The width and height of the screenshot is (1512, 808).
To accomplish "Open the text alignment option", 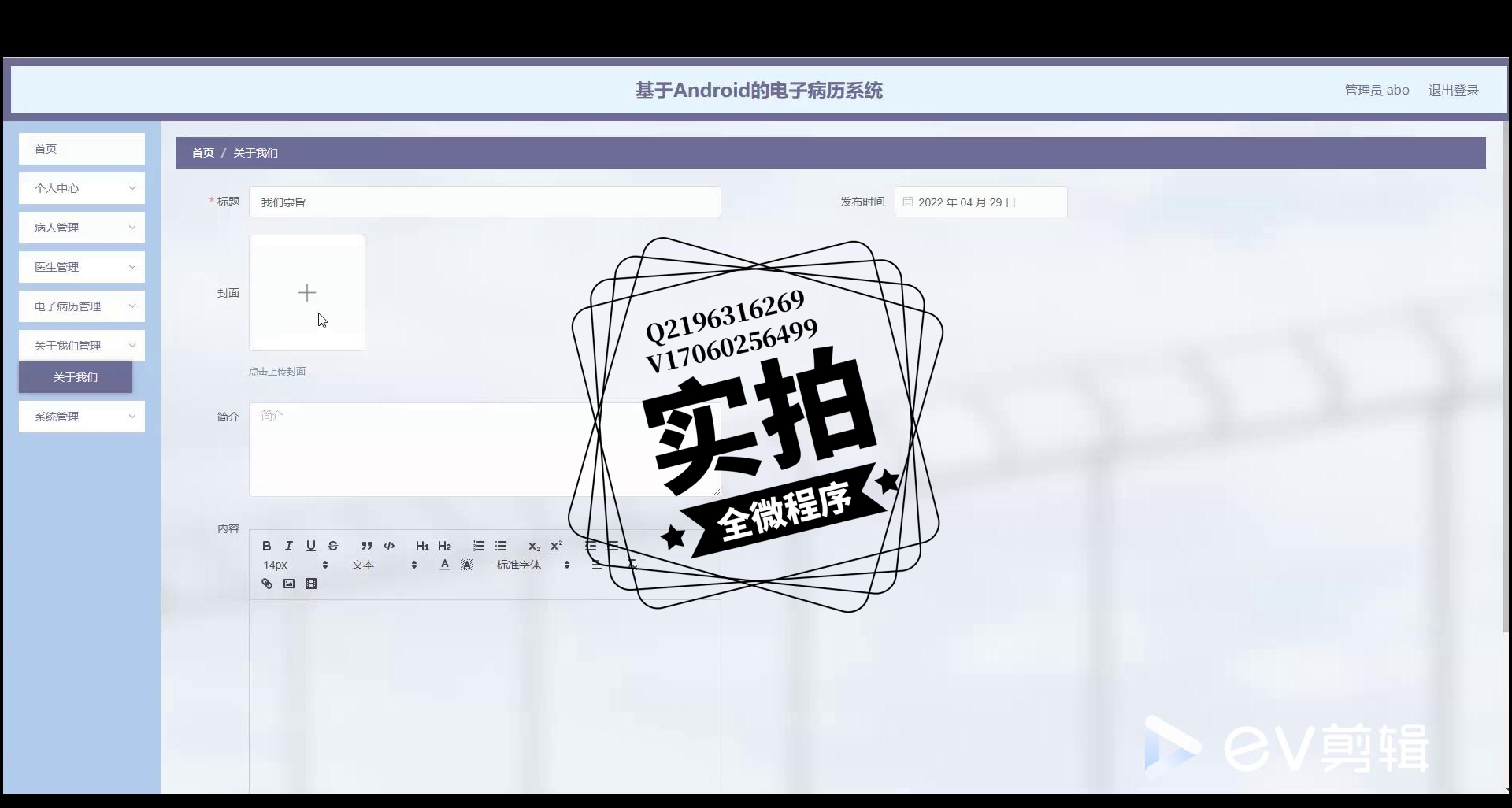I will [x=597, y=565].
